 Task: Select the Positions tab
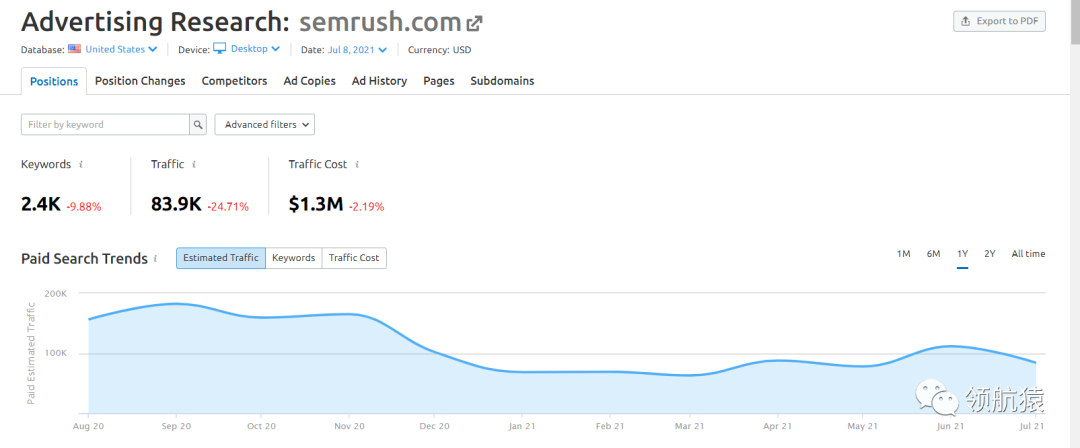click(54, 81)
